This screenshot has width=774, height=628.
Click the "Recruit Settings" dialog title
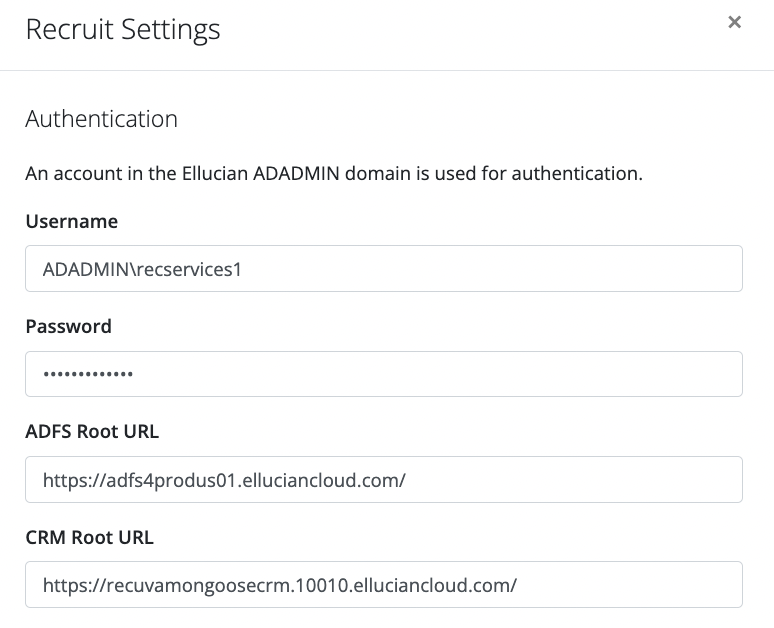pos(122,30)
